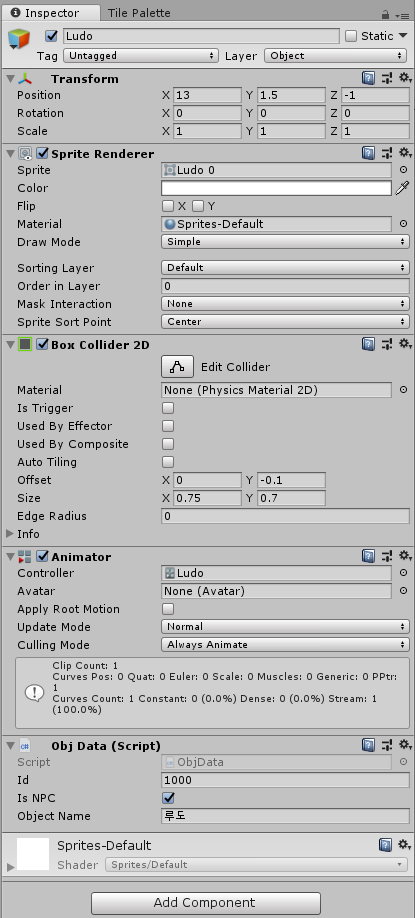
Task: Disable the Box Collider 2D component checkbox
Action: [42, 344]
